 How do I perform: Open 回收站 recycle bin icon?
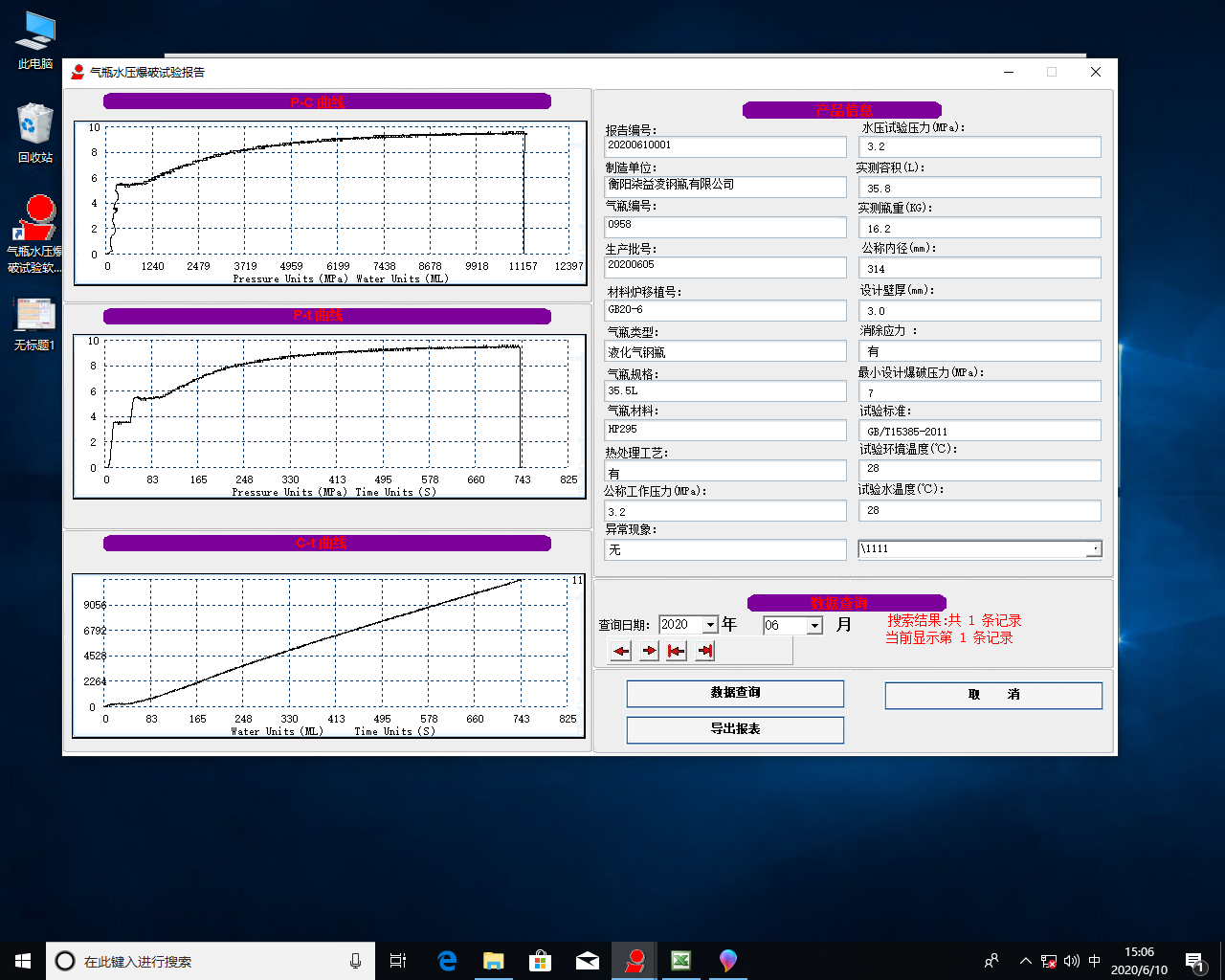tap(35, 134)
